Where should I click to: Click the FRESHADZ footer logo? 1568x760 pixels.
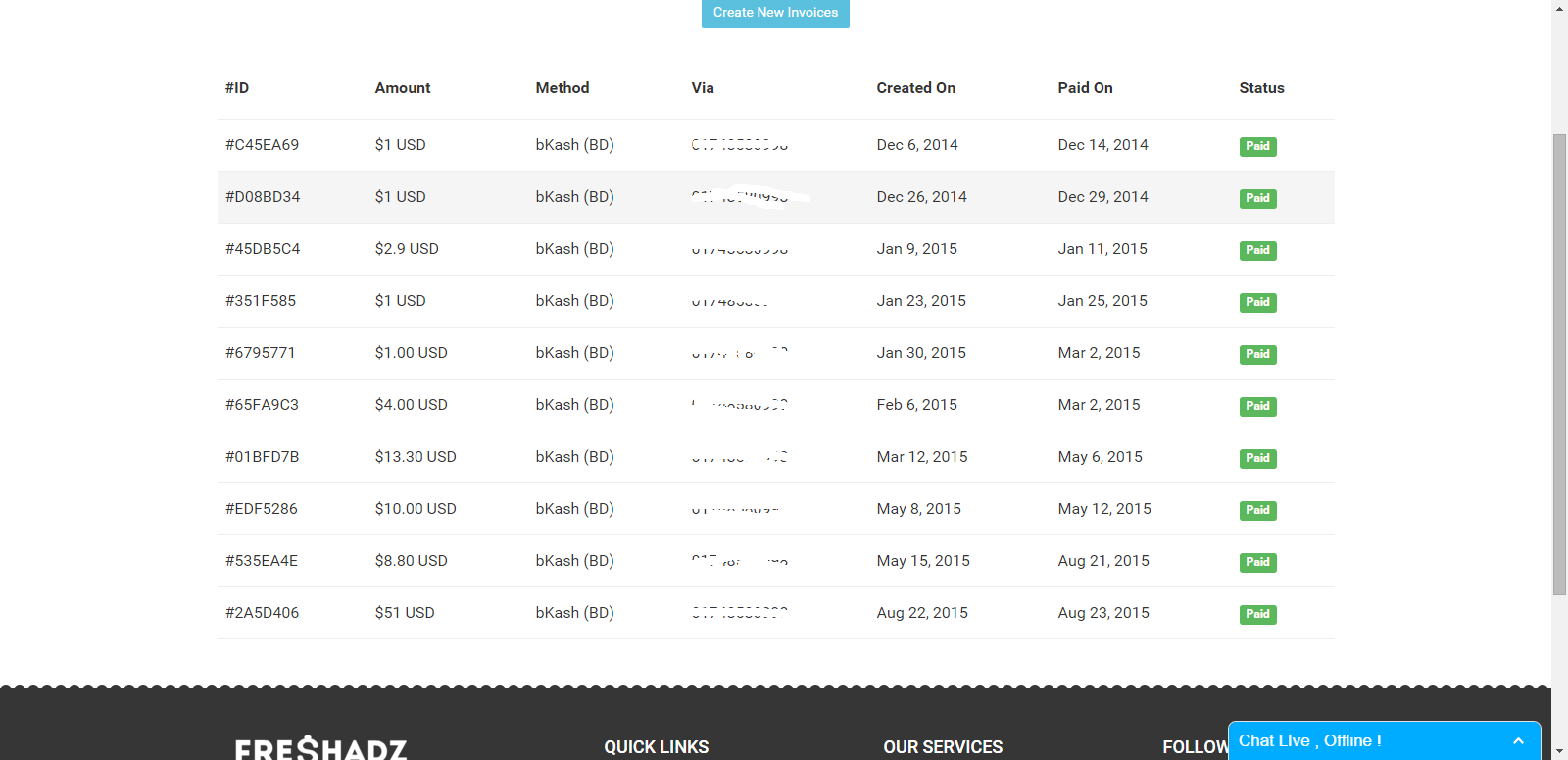point(321,748)
